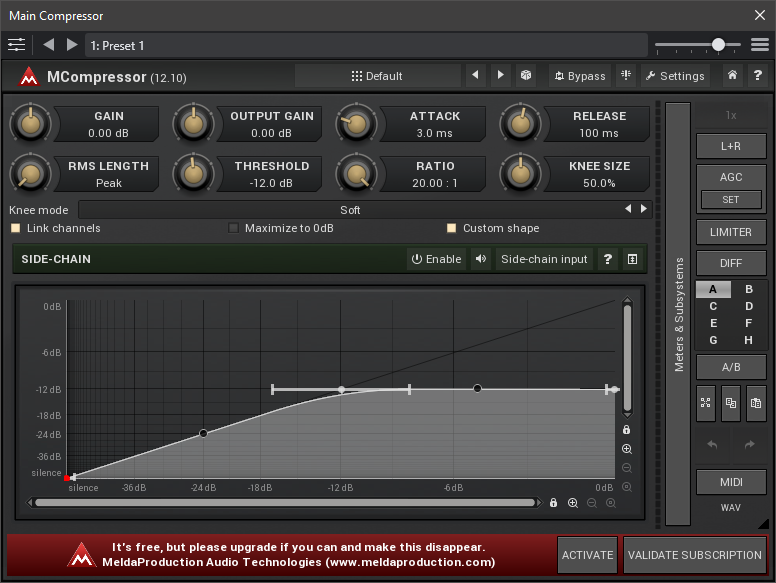
Task: Open the side-chain panel presets icon
Action: tap(632, 259)
